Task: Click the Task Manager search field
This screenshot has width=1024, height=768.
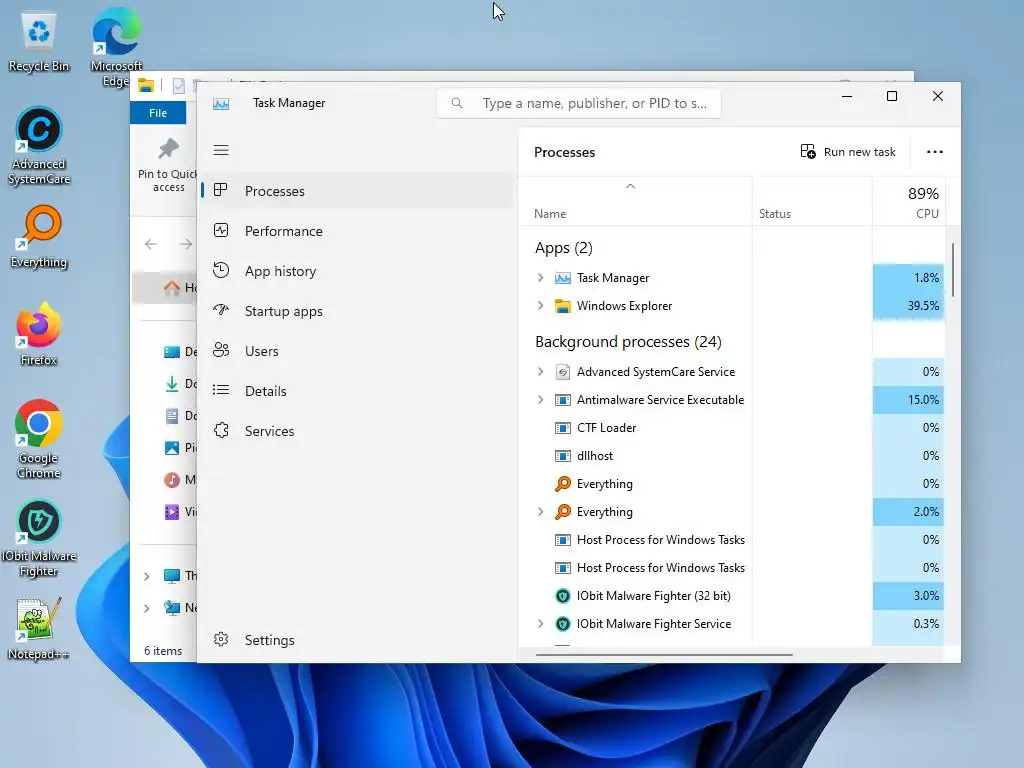Action: pyautogui.click(x=579, y=103)
